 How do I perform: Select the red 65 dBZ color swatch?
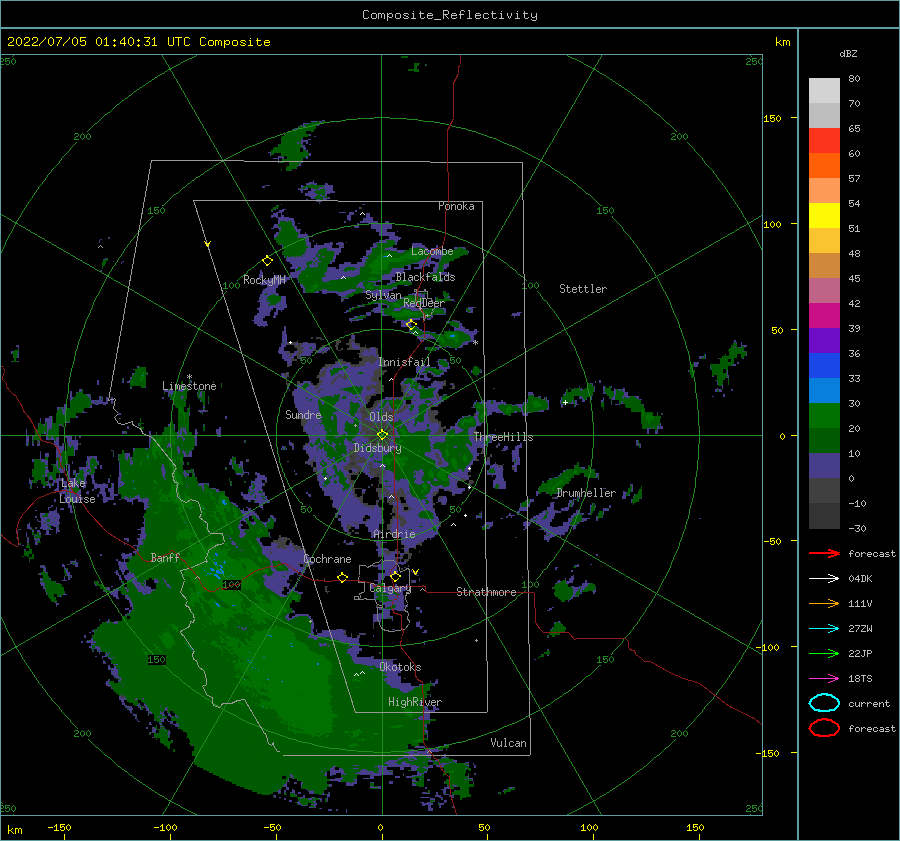point(824,140)
